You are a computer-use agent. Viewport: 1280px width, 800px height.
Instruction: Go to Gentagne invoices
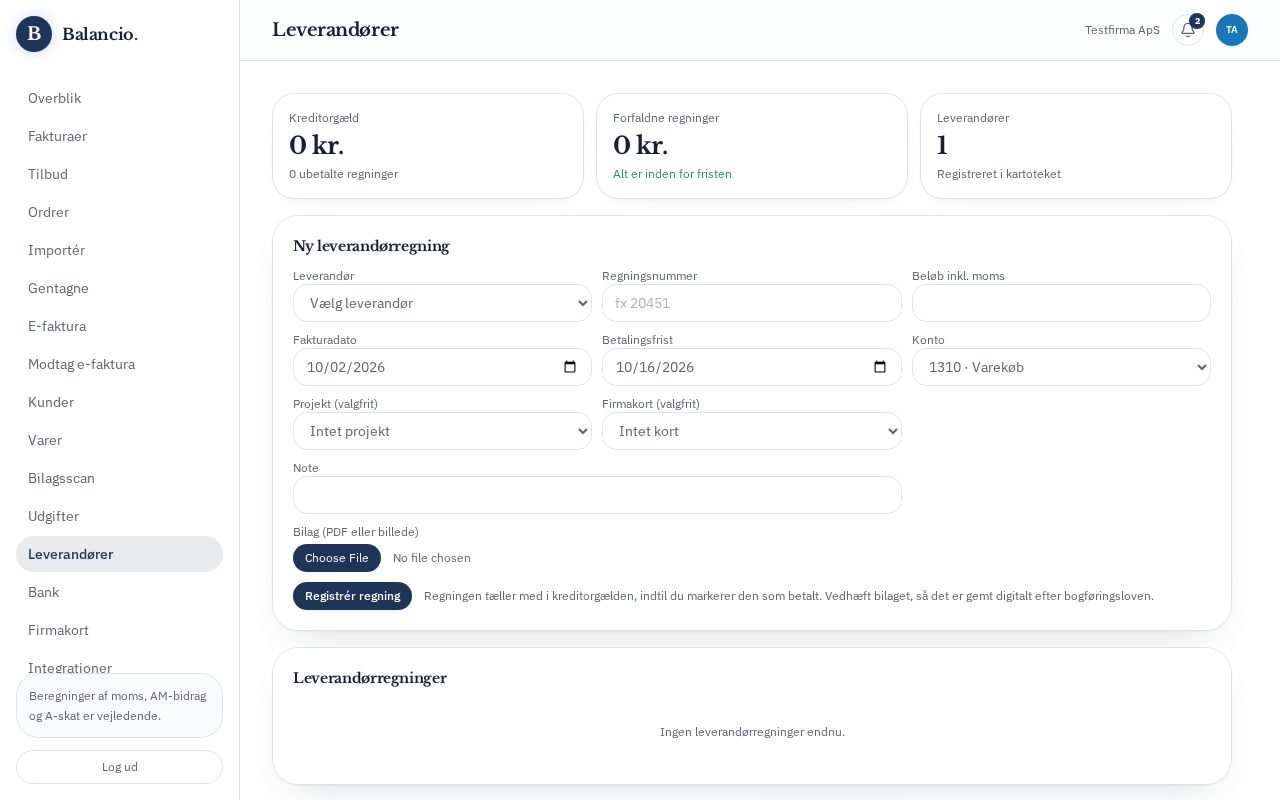[119, 288]
